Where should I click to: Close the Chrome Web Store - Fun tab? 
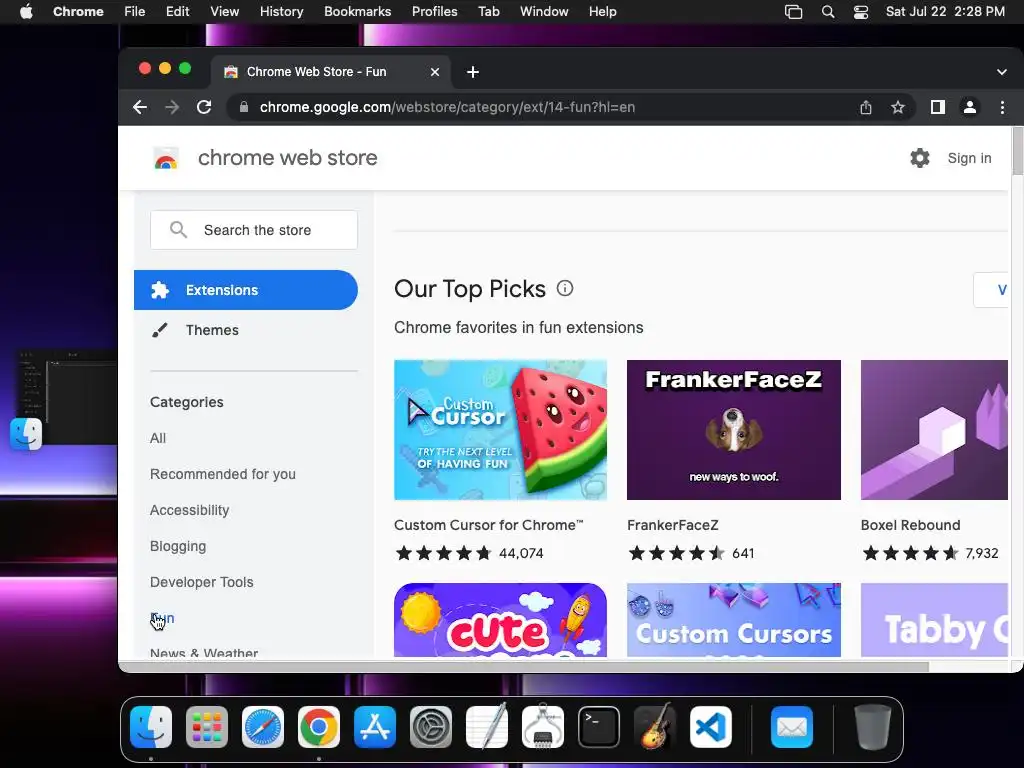tap(435, 72)
